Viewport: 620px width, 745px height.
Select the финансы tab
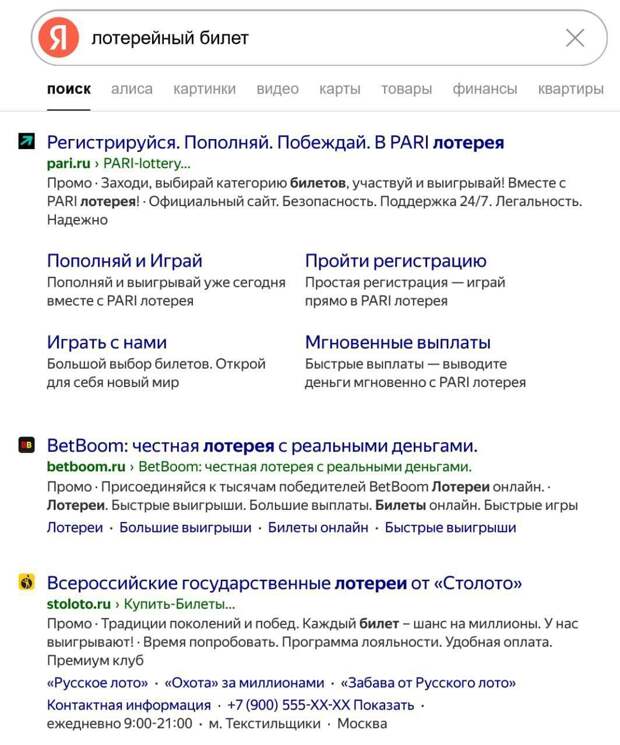[485, 89]
